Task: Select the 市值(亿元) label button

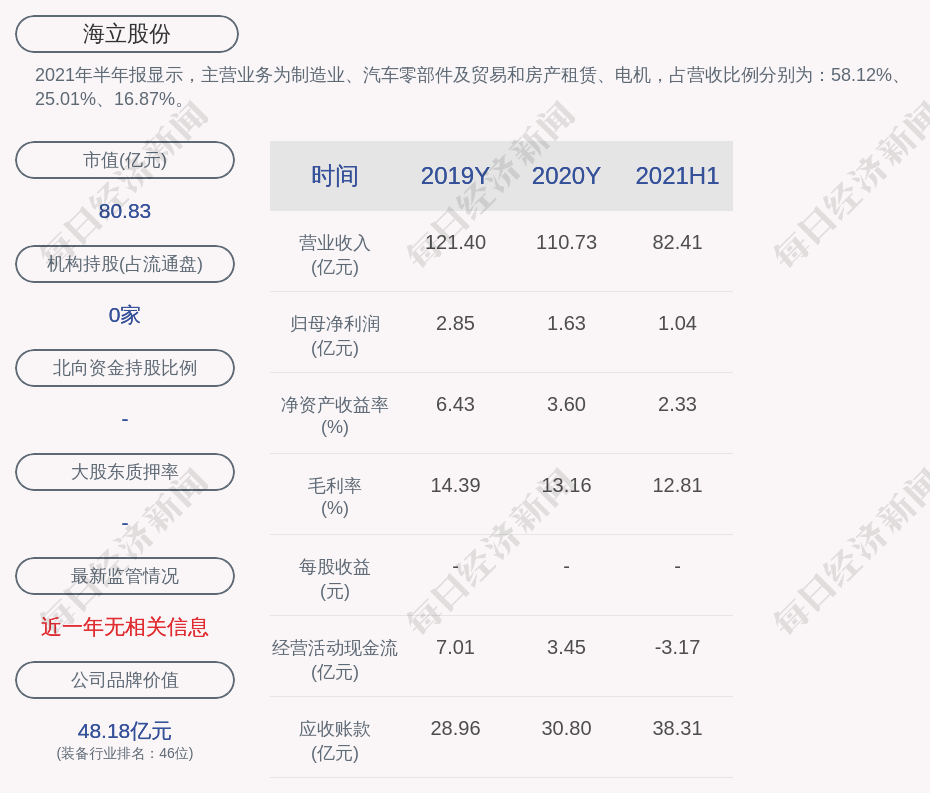Action: pyautogui.click(x=125, y=160)
